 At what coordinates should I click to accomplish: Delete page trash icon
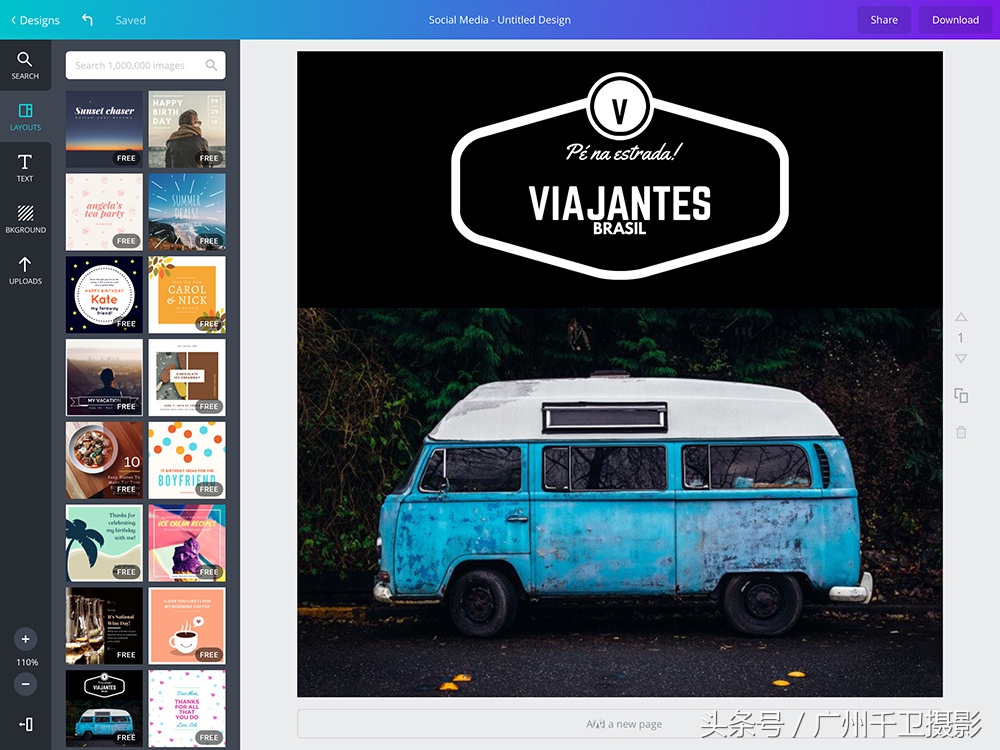(961, 432)
